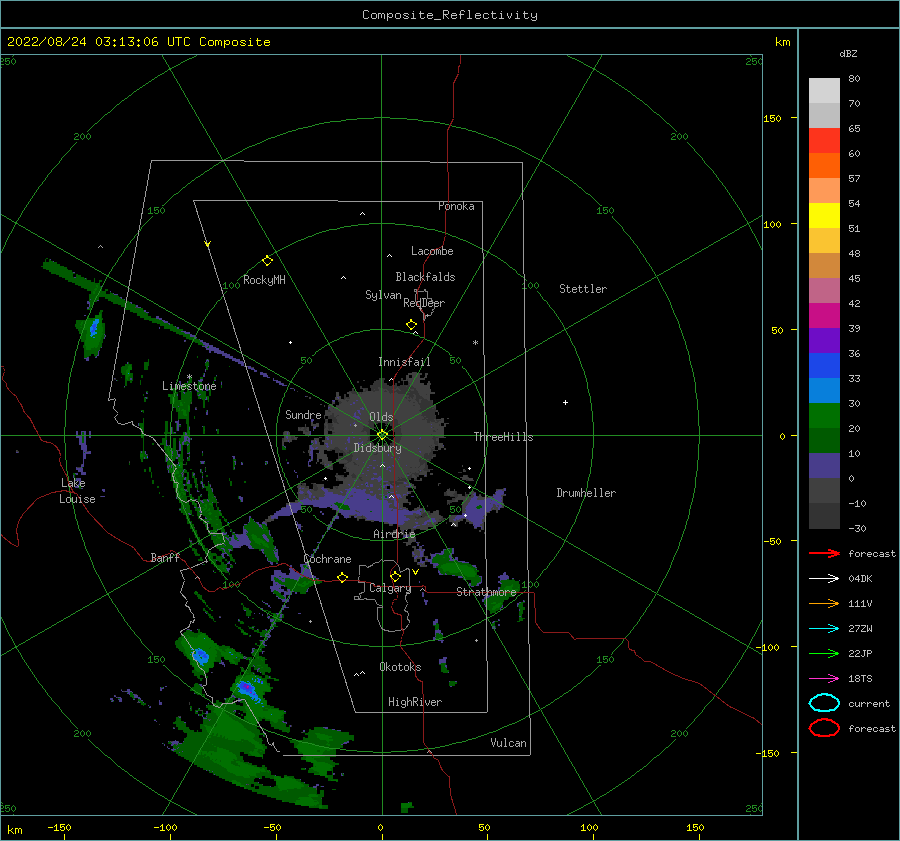Click the red forecast ellipse icon
This screenshot has height=841, width=900.
(824, 728)
